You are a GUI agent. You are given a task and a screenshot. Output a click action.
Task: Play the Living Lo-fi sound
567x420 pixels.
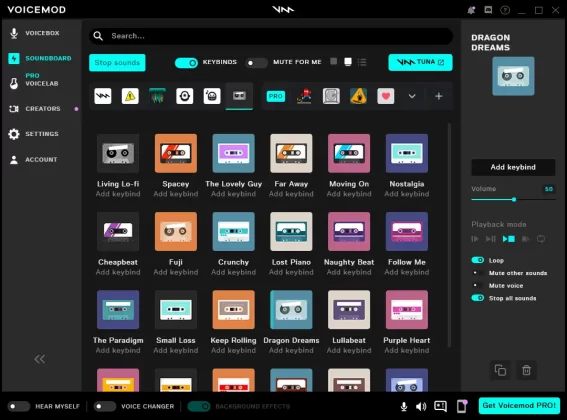tap(118, 153)
